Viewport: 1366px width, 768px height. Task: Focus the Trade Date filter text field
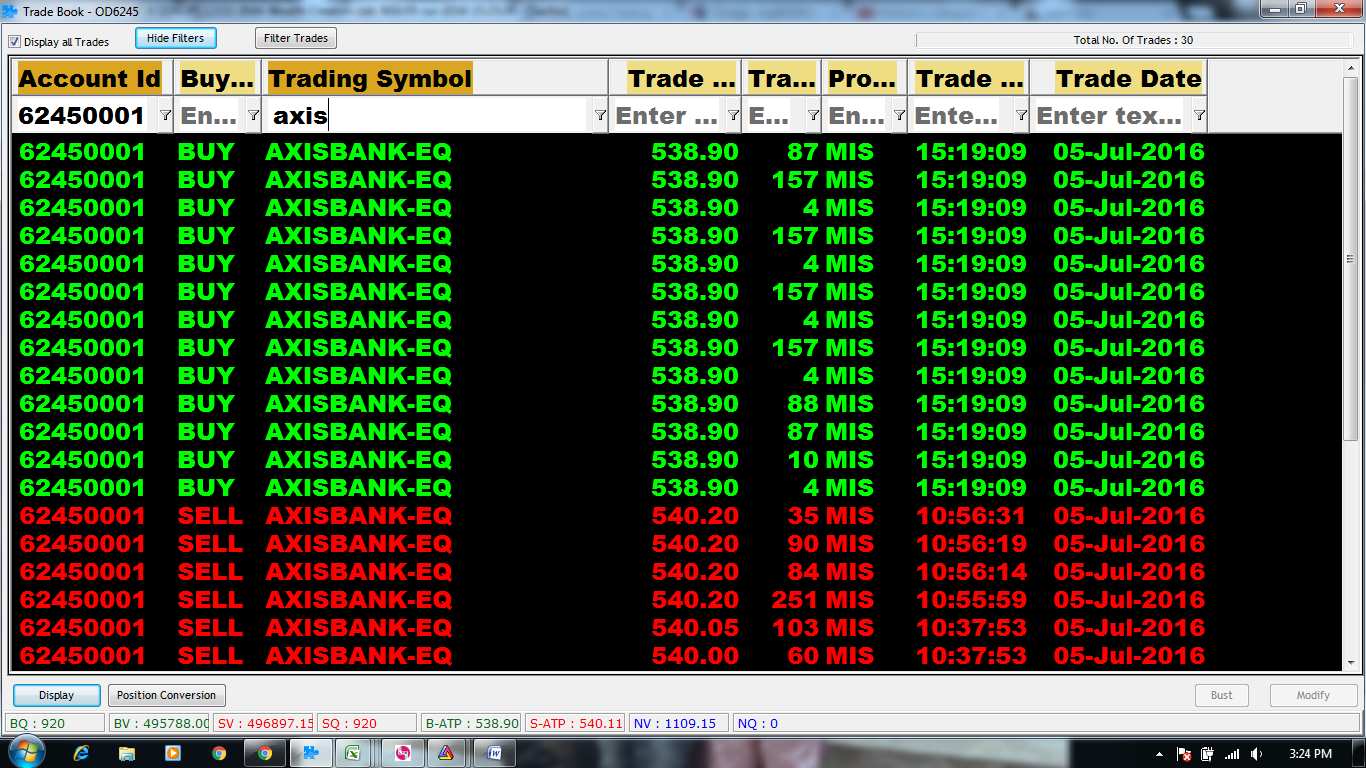pos(1110,116)
